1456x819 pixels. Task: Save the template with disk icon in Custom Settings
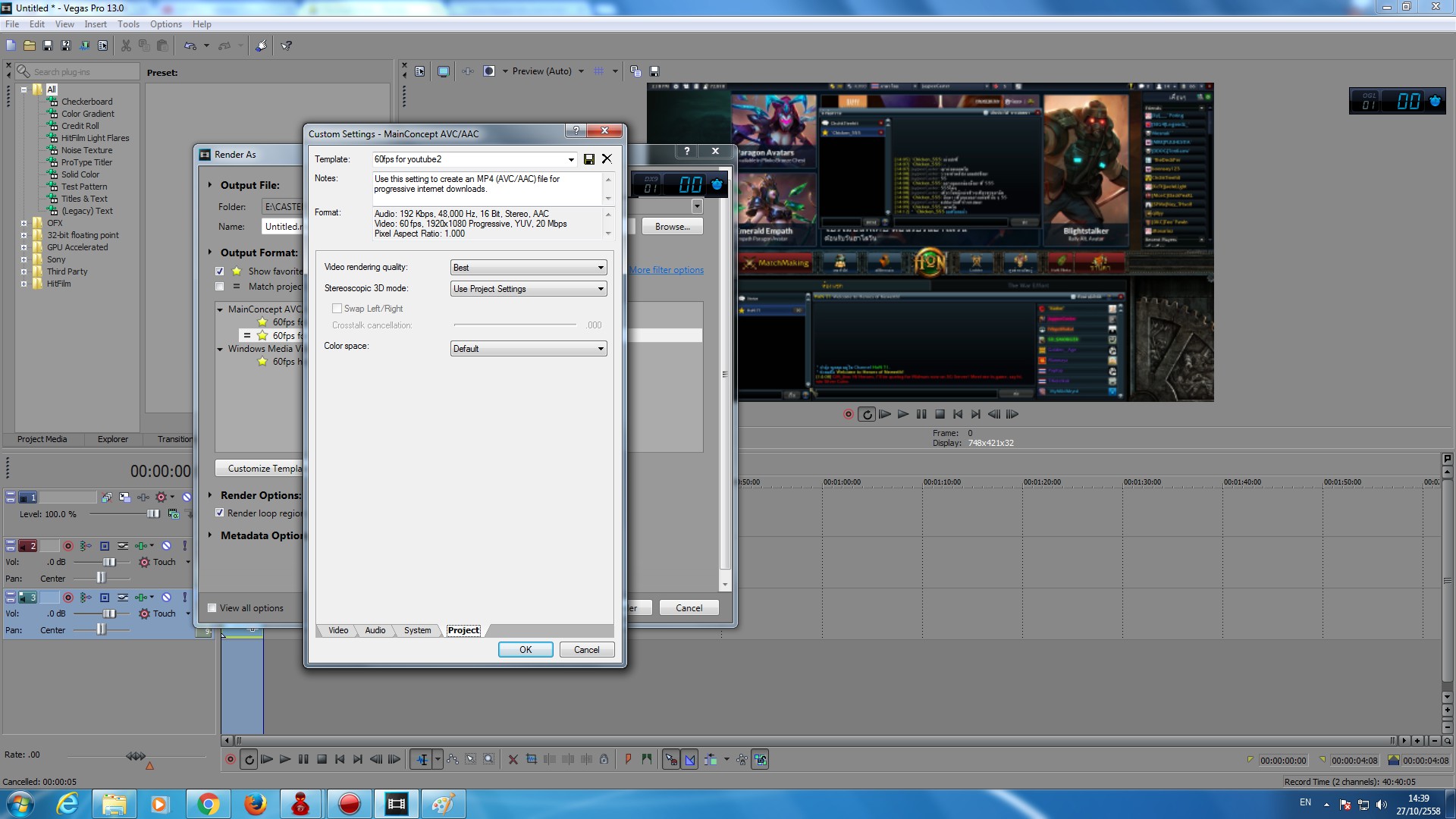[x=588, y=159]
